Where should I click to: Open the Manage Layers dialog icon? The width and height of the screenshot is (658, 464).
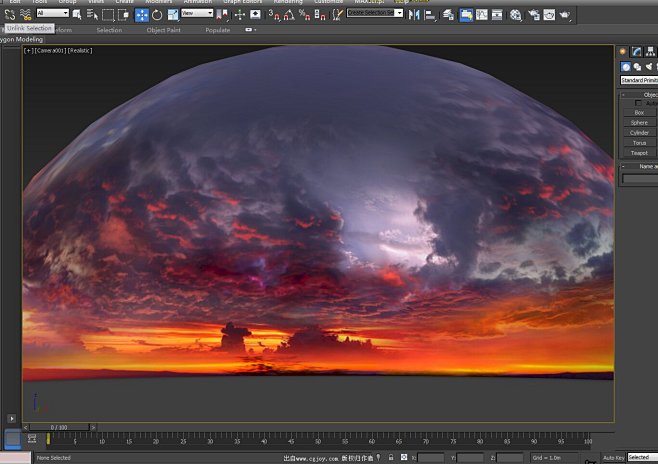pyautogui.click(x=448, y=15)
